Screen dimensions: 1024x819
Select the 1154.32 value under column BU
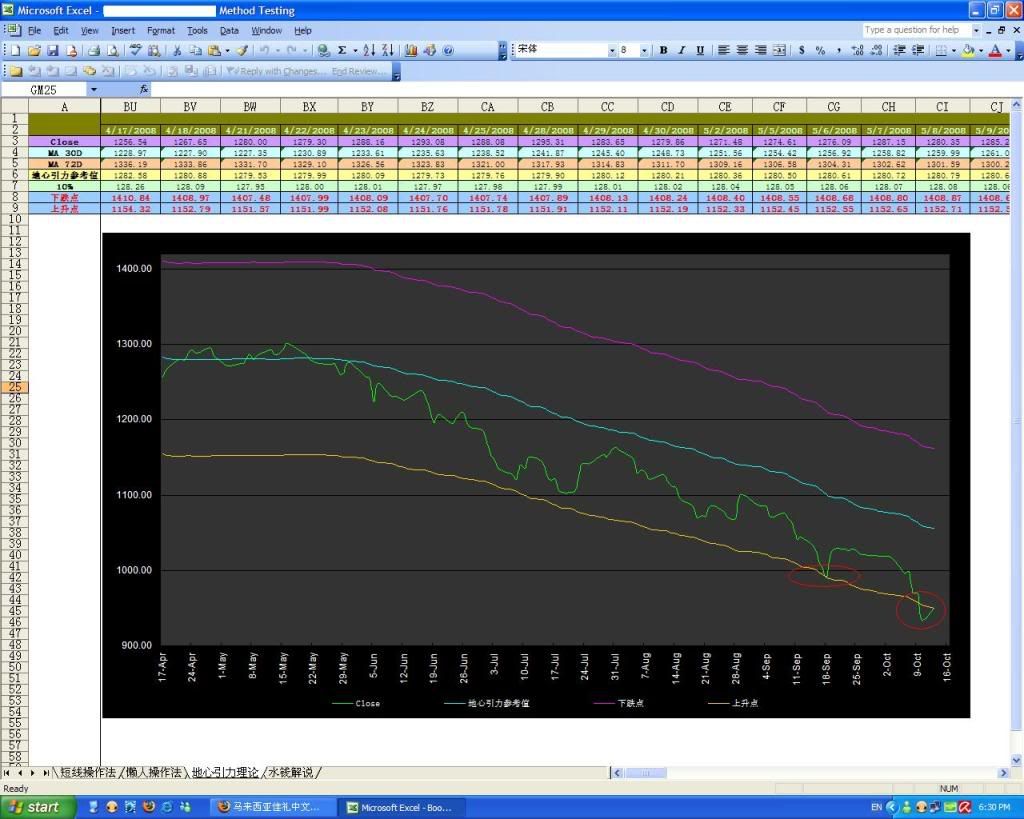pyautogui.click(x=131, y=208)
